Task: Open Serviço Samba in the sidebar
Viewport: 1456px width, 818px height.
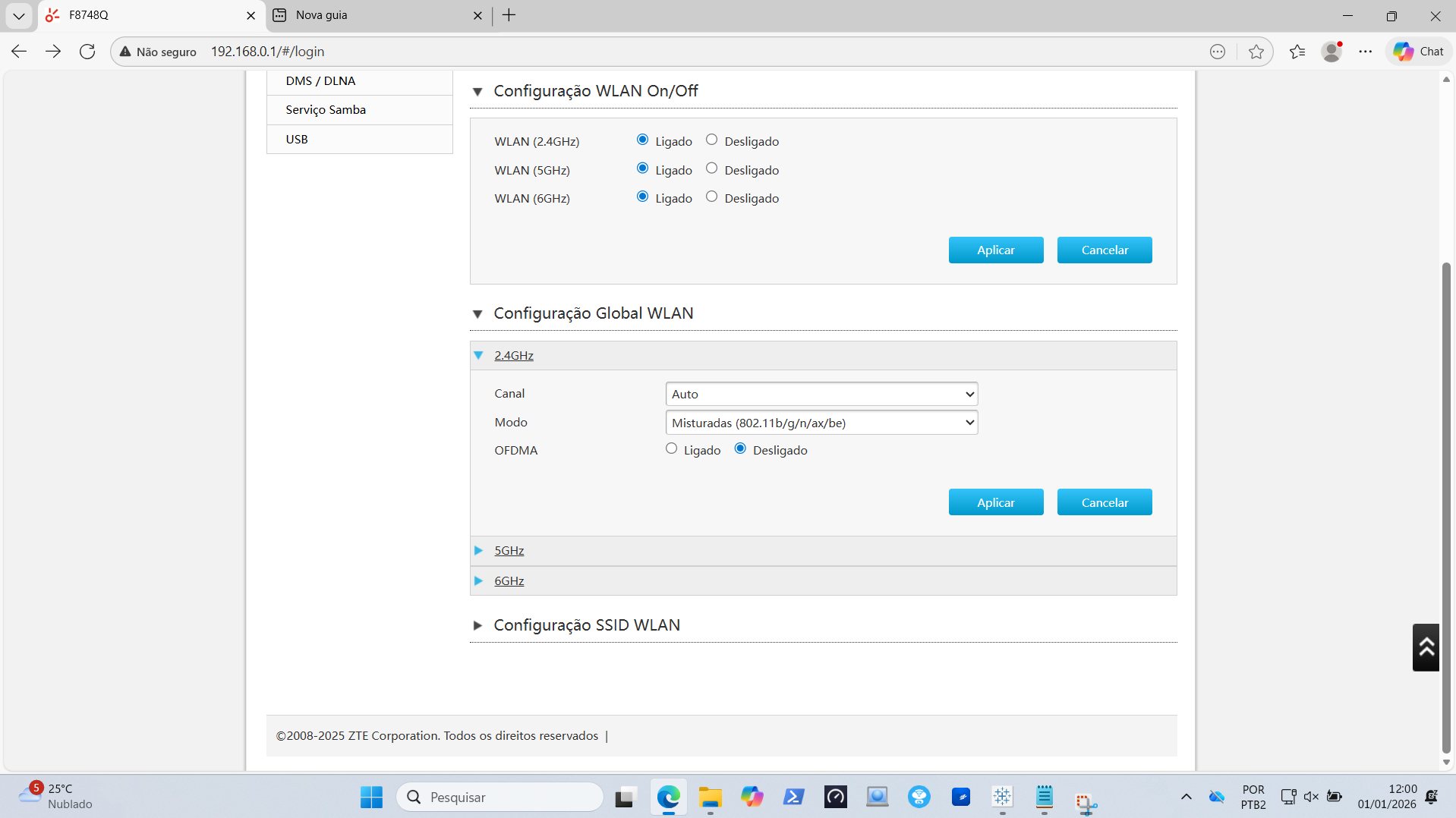Action: point(326,109)
